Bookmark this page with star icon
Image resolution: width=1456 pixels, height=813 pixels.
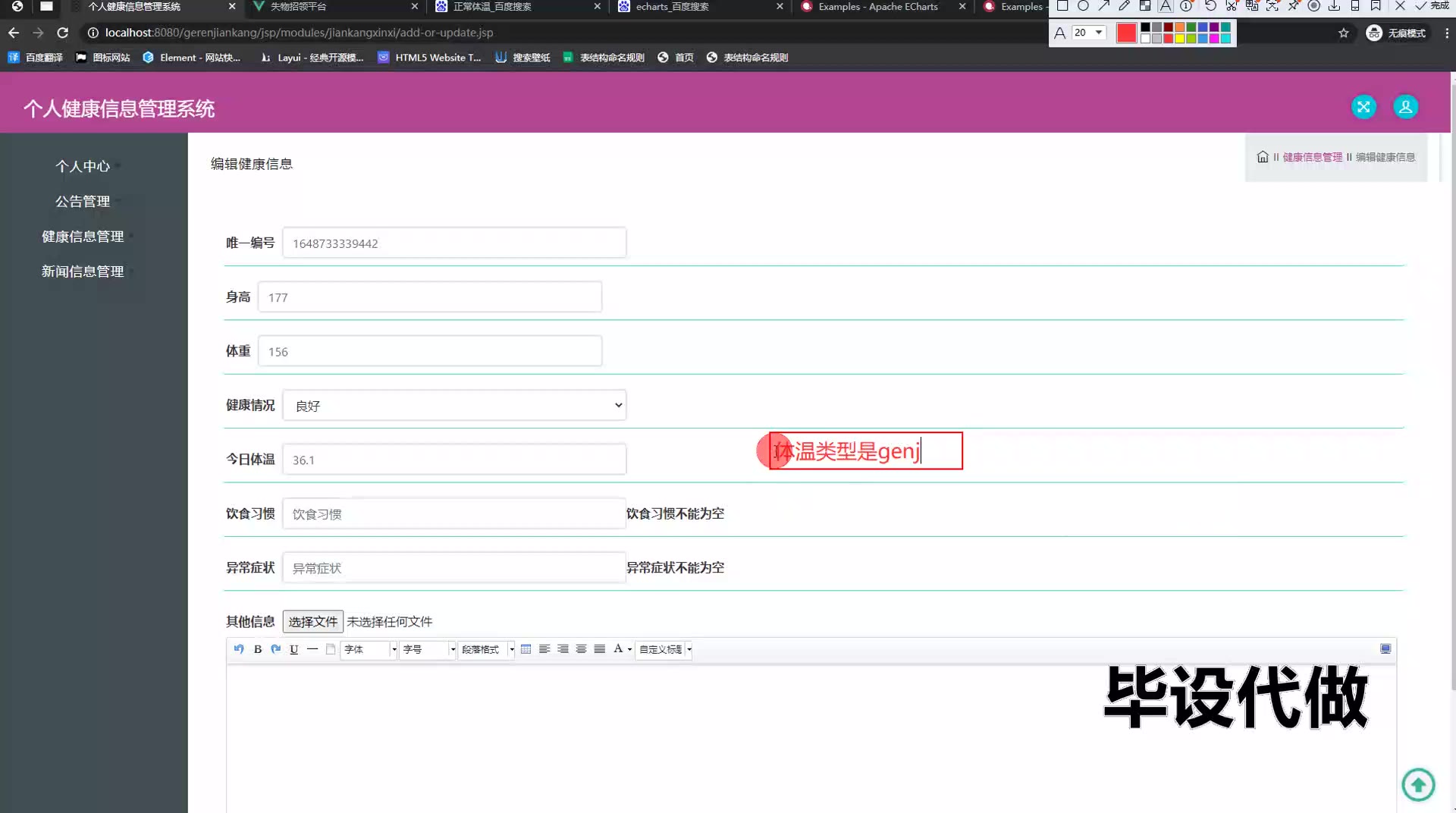1344,33
